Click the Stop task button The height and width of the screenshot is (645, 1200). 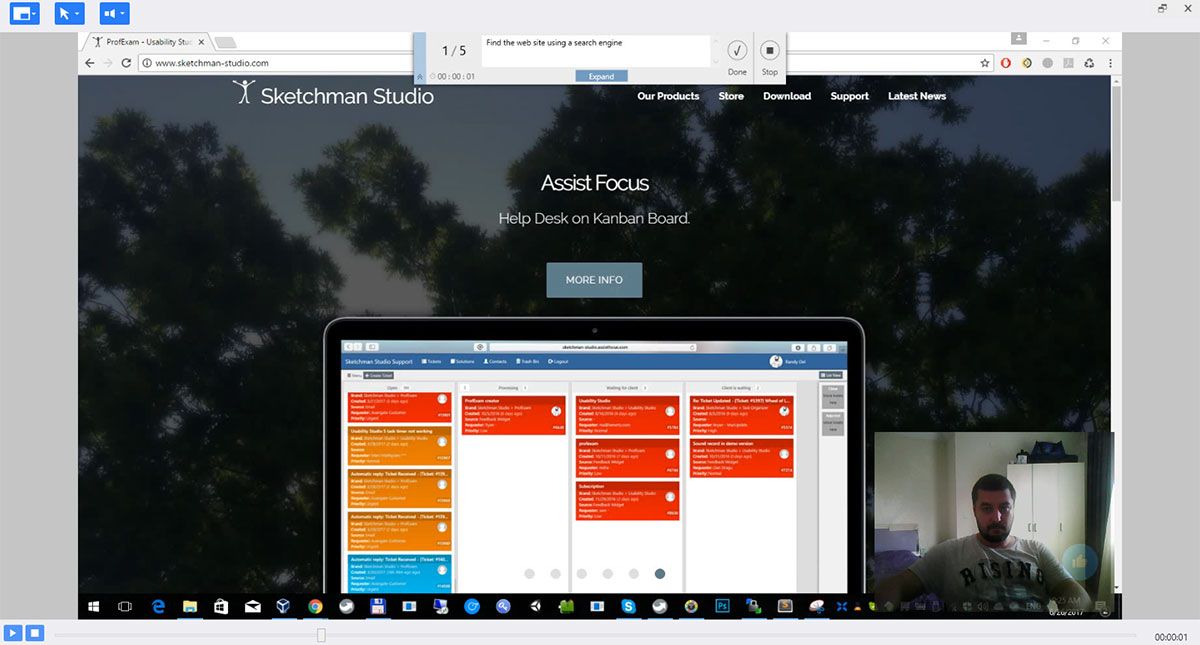pos(769,50)
